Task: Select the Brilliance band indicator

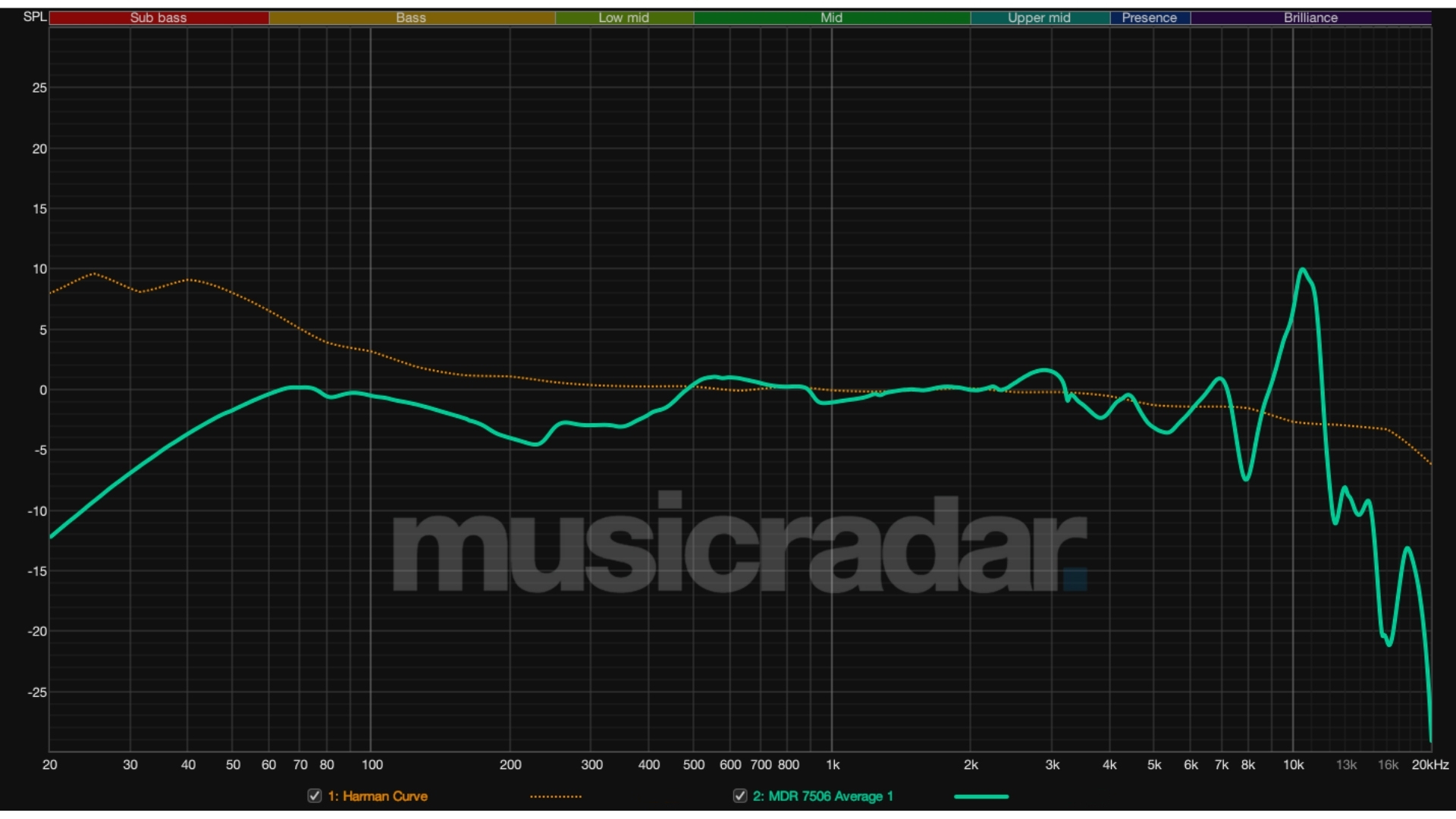Action: click(x=1310, y=17)
